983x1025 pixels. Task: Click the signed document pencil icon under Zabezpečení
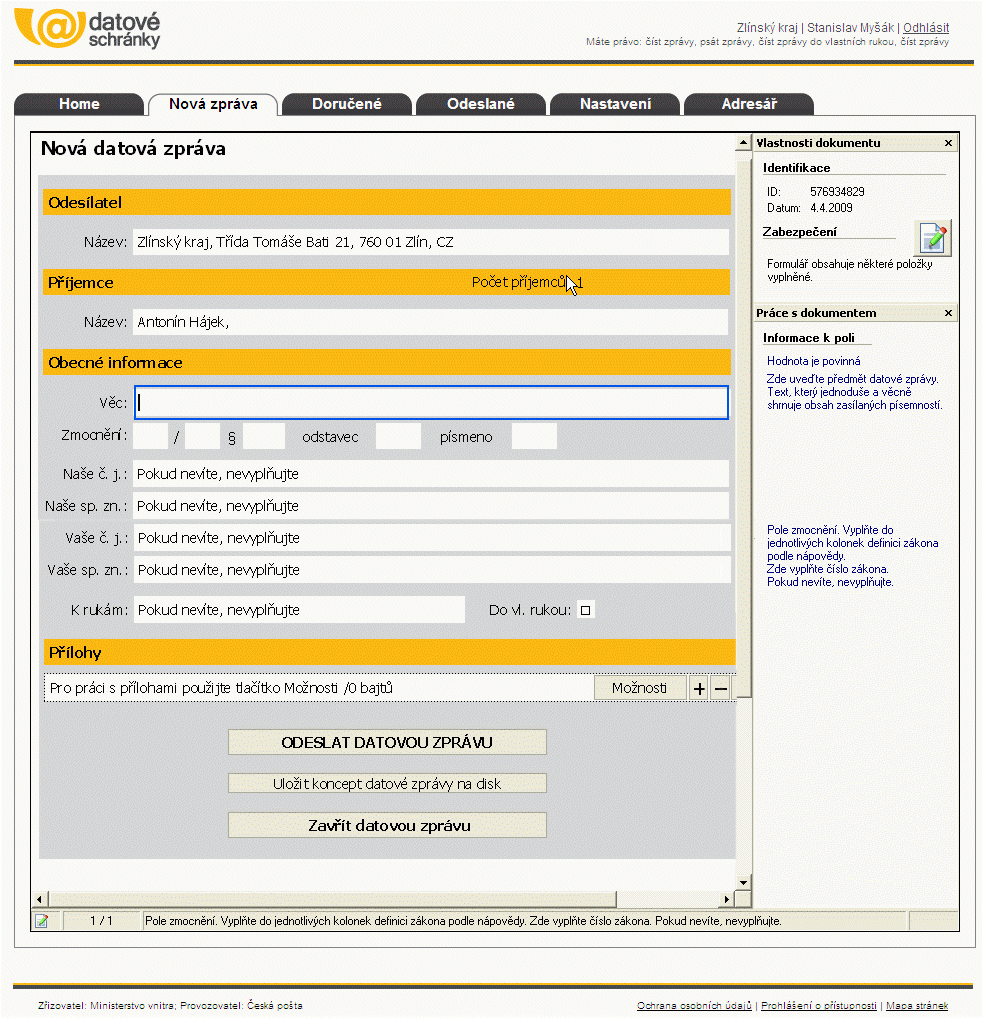point(933,237)
